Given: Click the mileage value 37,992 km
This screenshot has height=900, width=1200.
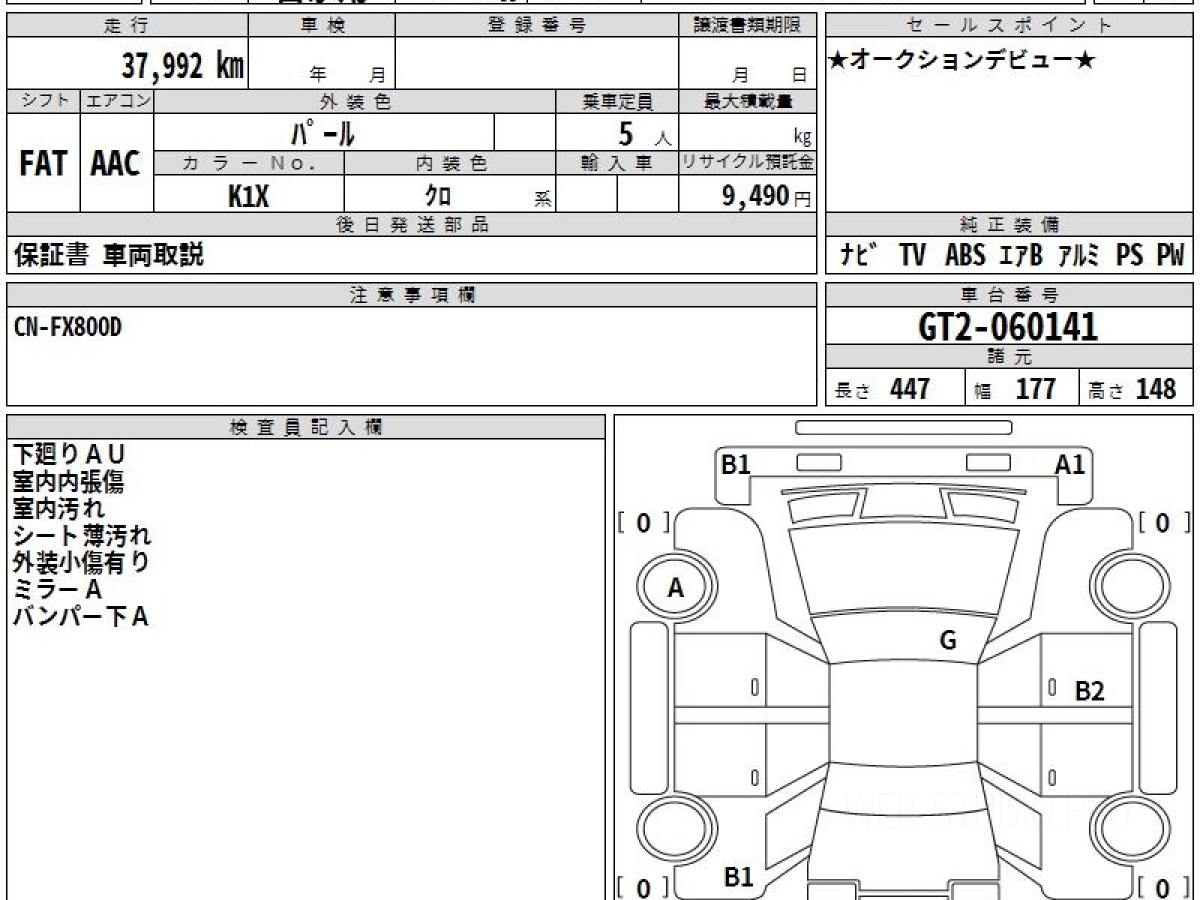Looking at the screenshot, I should pos(183,67).
